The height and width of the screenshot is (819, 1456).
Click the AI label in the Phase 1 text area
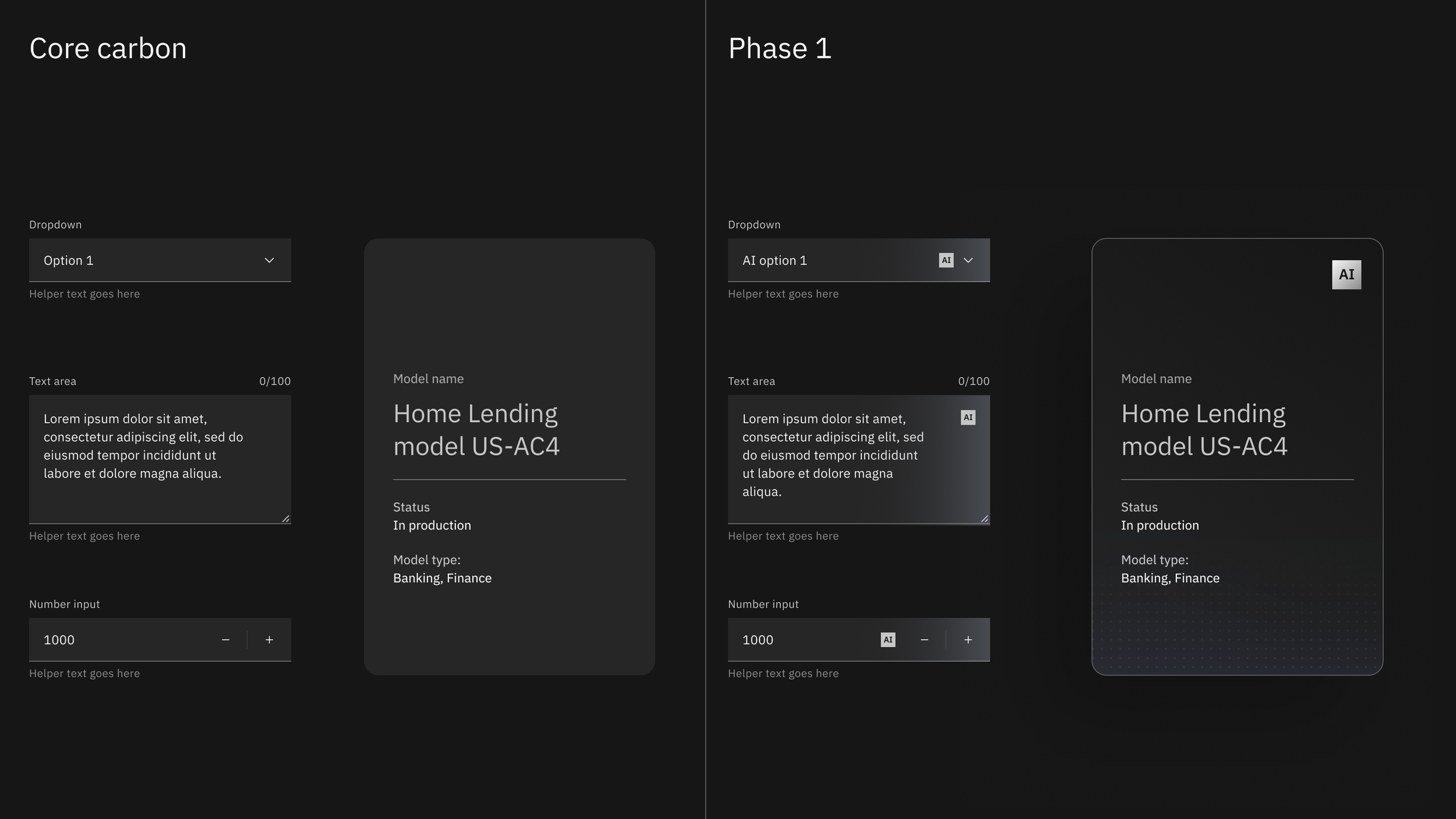click(x=968, y=417)
